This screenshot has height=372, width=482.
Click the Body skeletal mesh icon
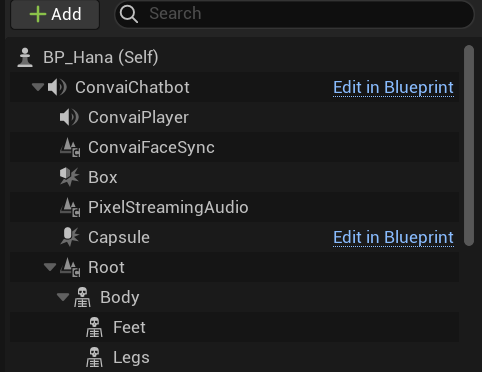coord(82,297)
